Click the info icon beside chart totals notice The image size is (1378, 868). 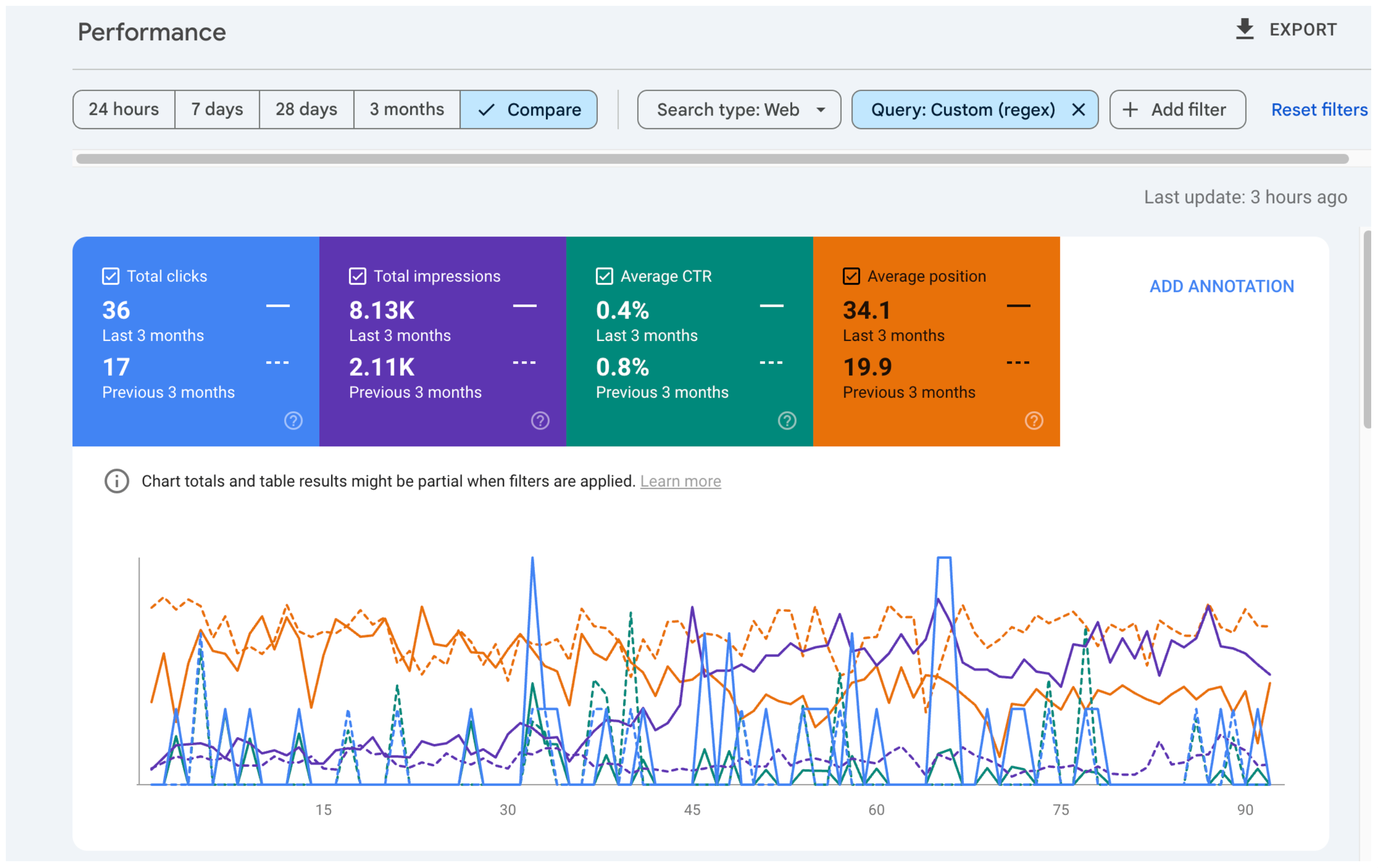click(117, 481)
